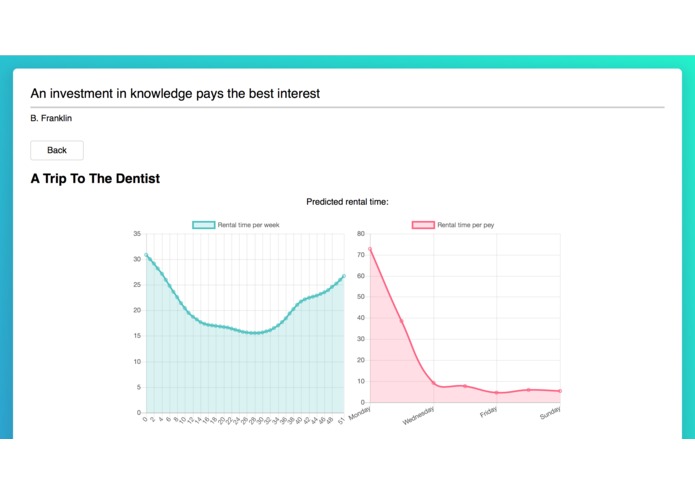
Task: Click the 'Friday' x-axis label
Action: [488, 412]
